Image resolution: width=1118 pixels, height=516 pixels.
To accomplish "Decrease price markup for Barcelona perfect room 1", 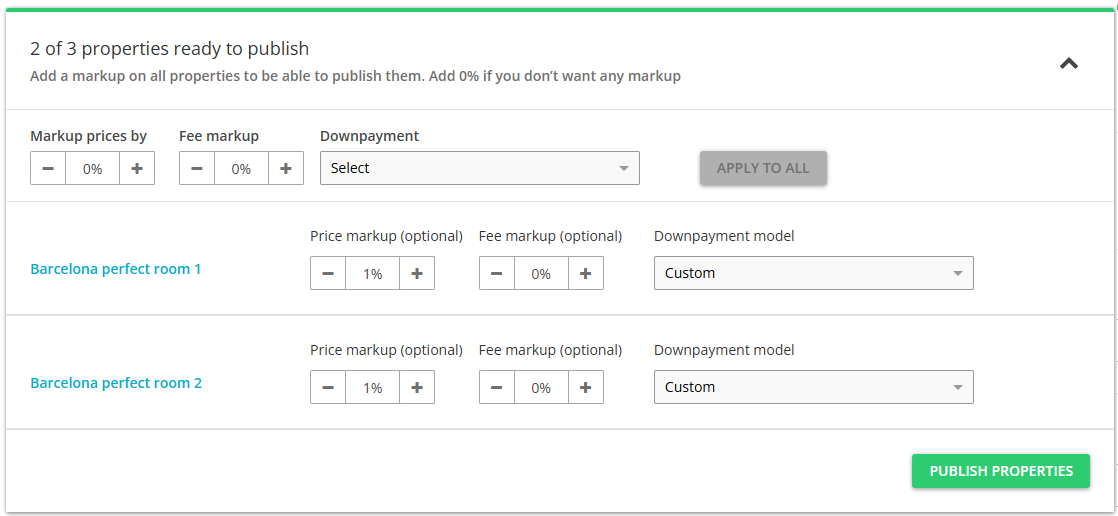I will (x=328, y=273).
